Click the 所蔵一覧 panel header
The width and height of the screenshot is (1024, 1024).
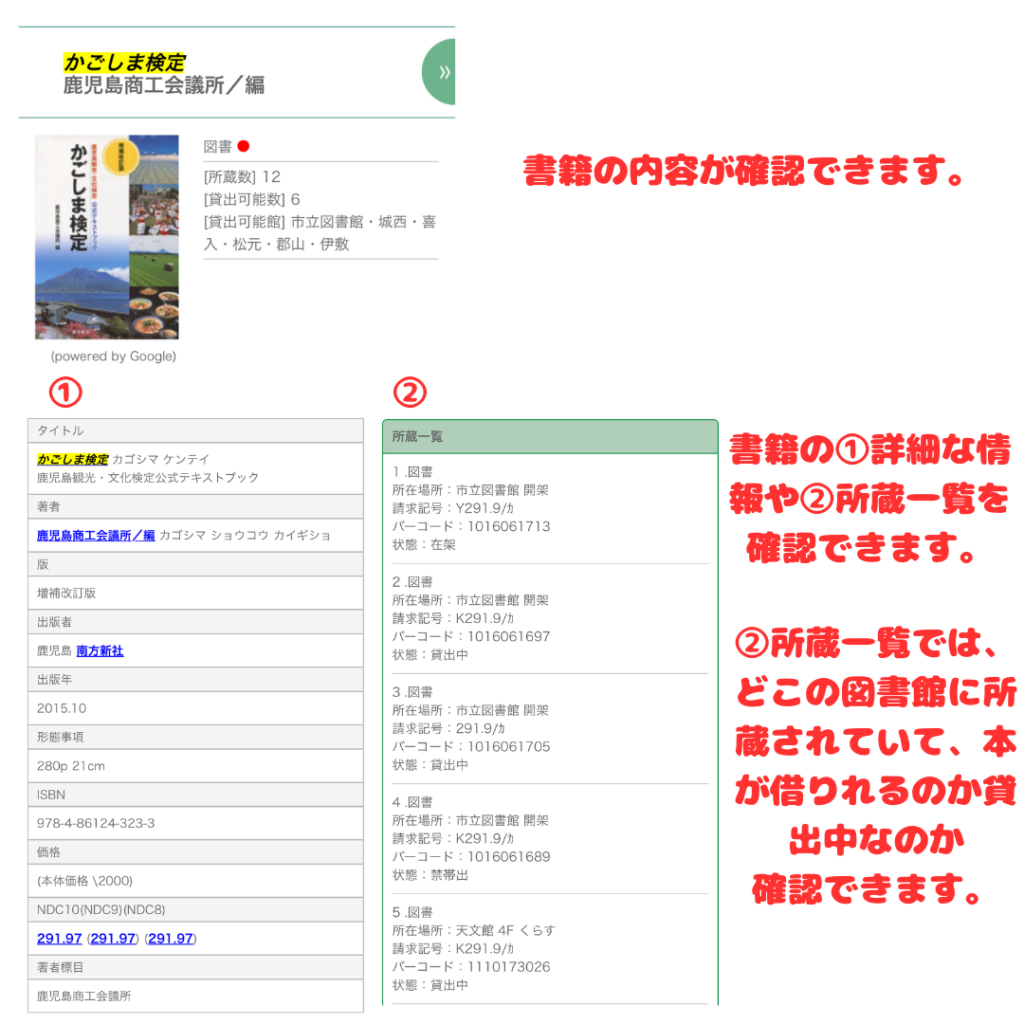click(550, 437)
